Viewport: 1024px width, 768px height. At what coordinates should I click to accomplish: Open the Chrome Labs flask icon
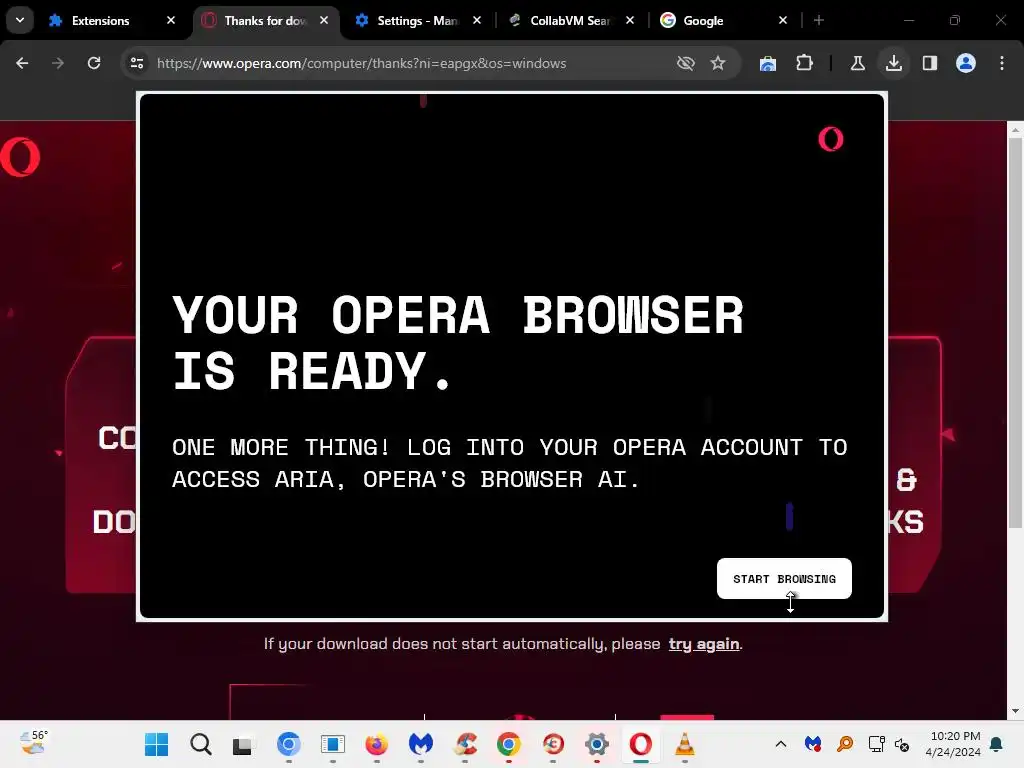pyautogui.click(x=857, y=63)
